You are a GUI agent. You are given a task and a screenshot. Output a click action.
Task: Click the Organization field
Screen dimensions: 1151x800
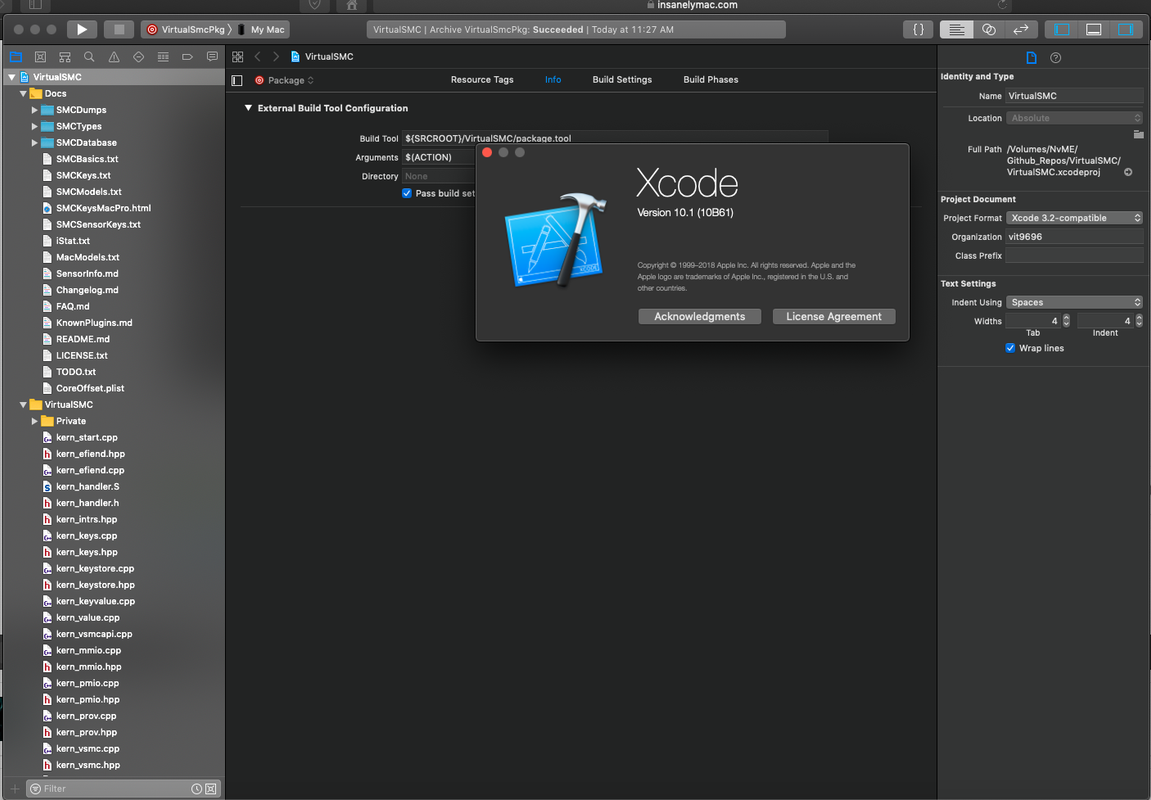click(x=1074, y=236)
